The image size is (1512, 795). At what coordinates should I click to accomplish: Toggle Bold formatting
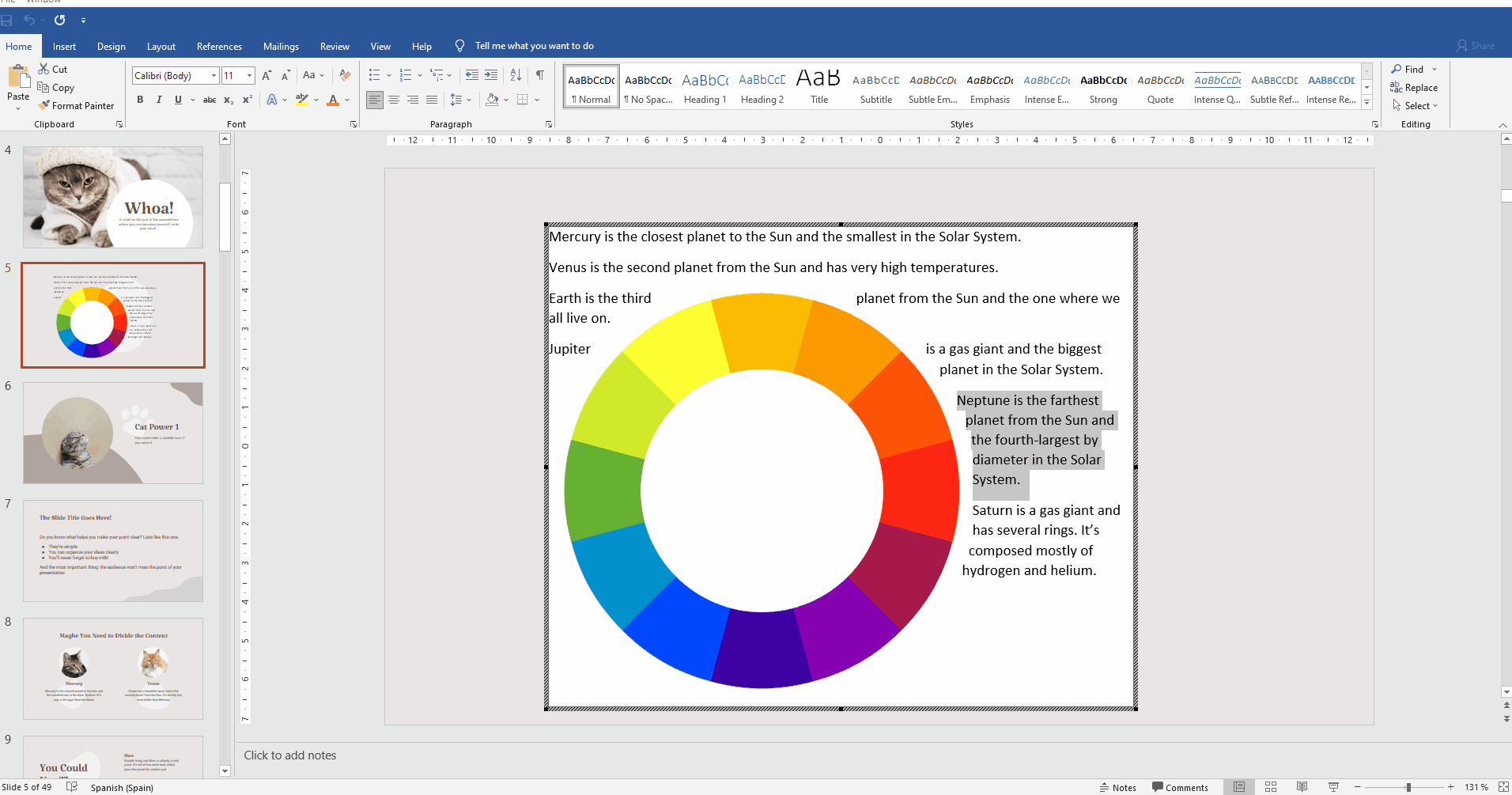pos(140,100)
